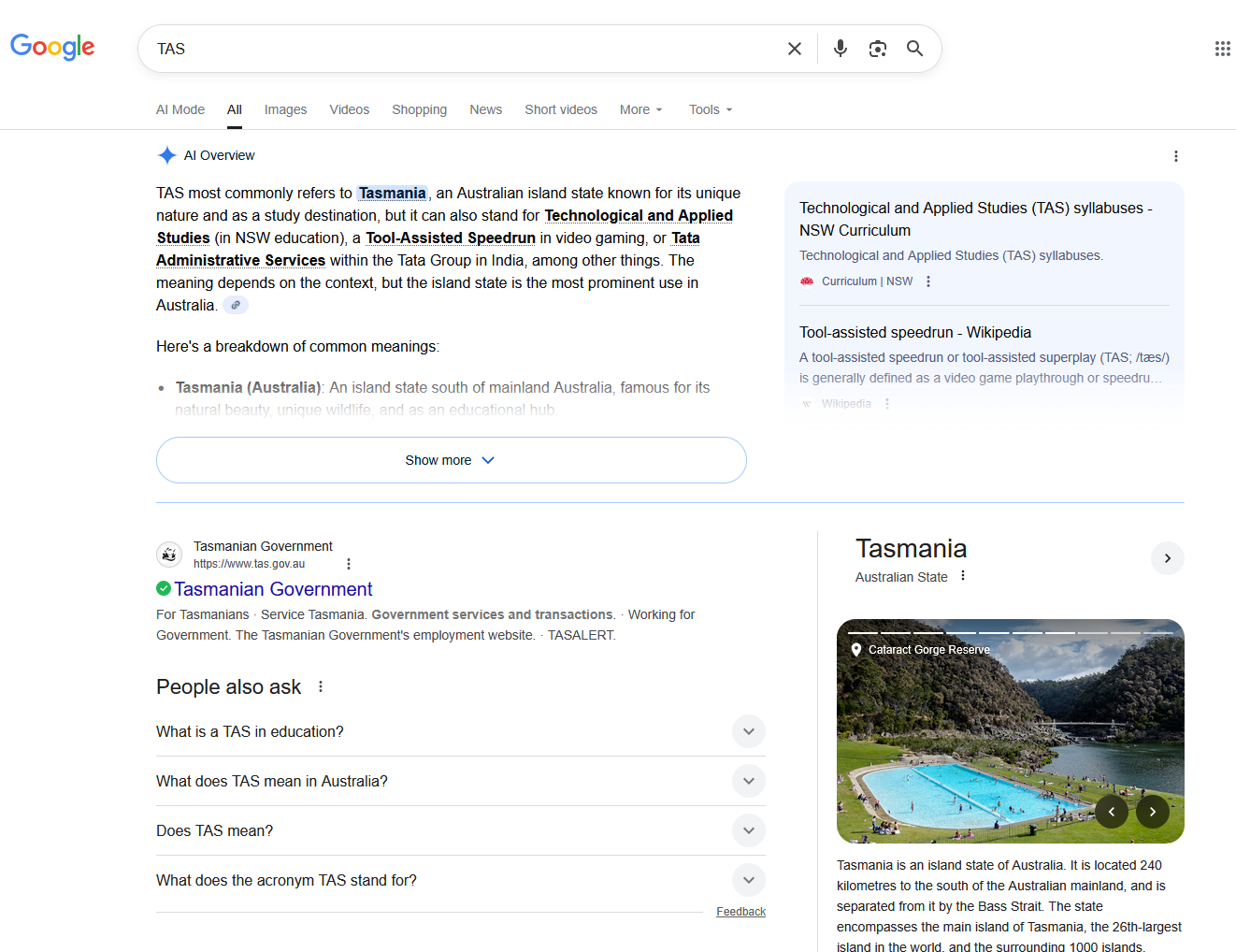This screenshot has height=952, width=1236.
Task: Expand AI Overview with Show more
Action: point(452,460)
